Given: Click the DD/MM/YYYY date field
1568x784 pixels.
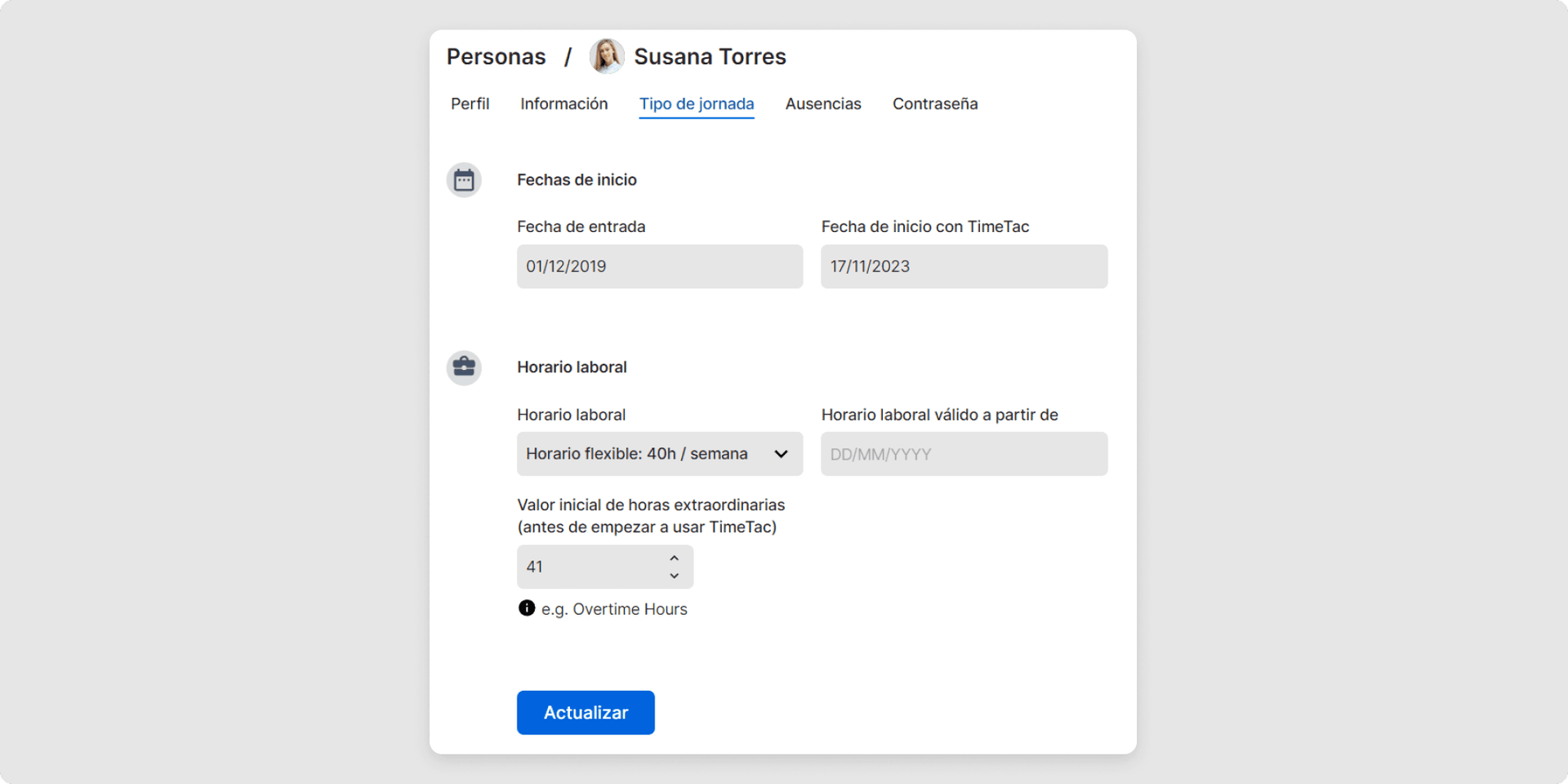Looking at the screenshot, I should coord(964,454).
